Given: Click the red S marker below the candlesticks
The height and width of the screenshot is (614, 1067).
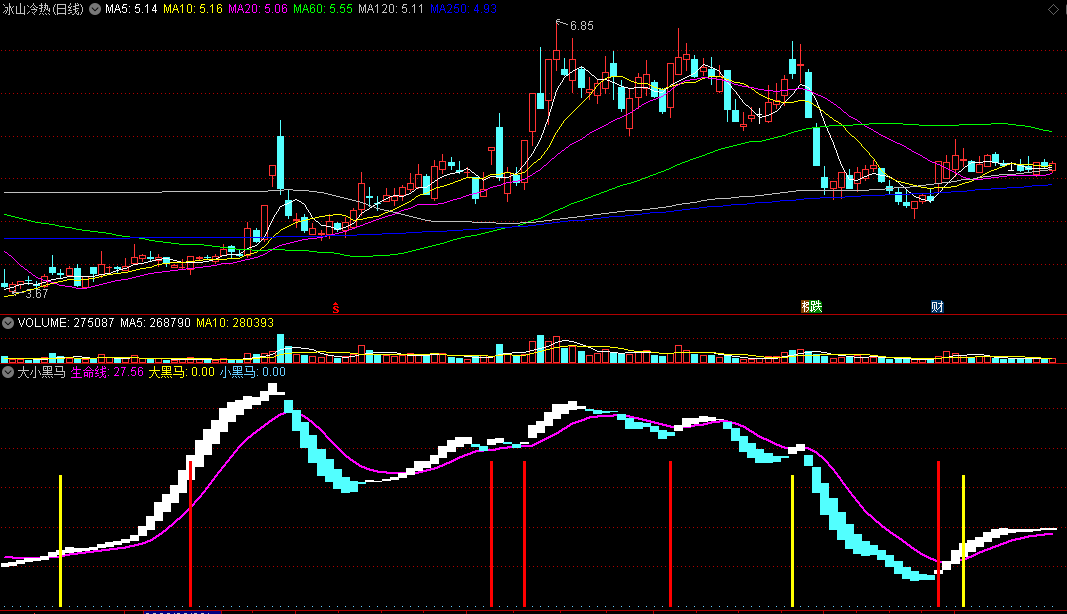Looking at the screenshot, I should pyautogui.click(x=335, y=308).
